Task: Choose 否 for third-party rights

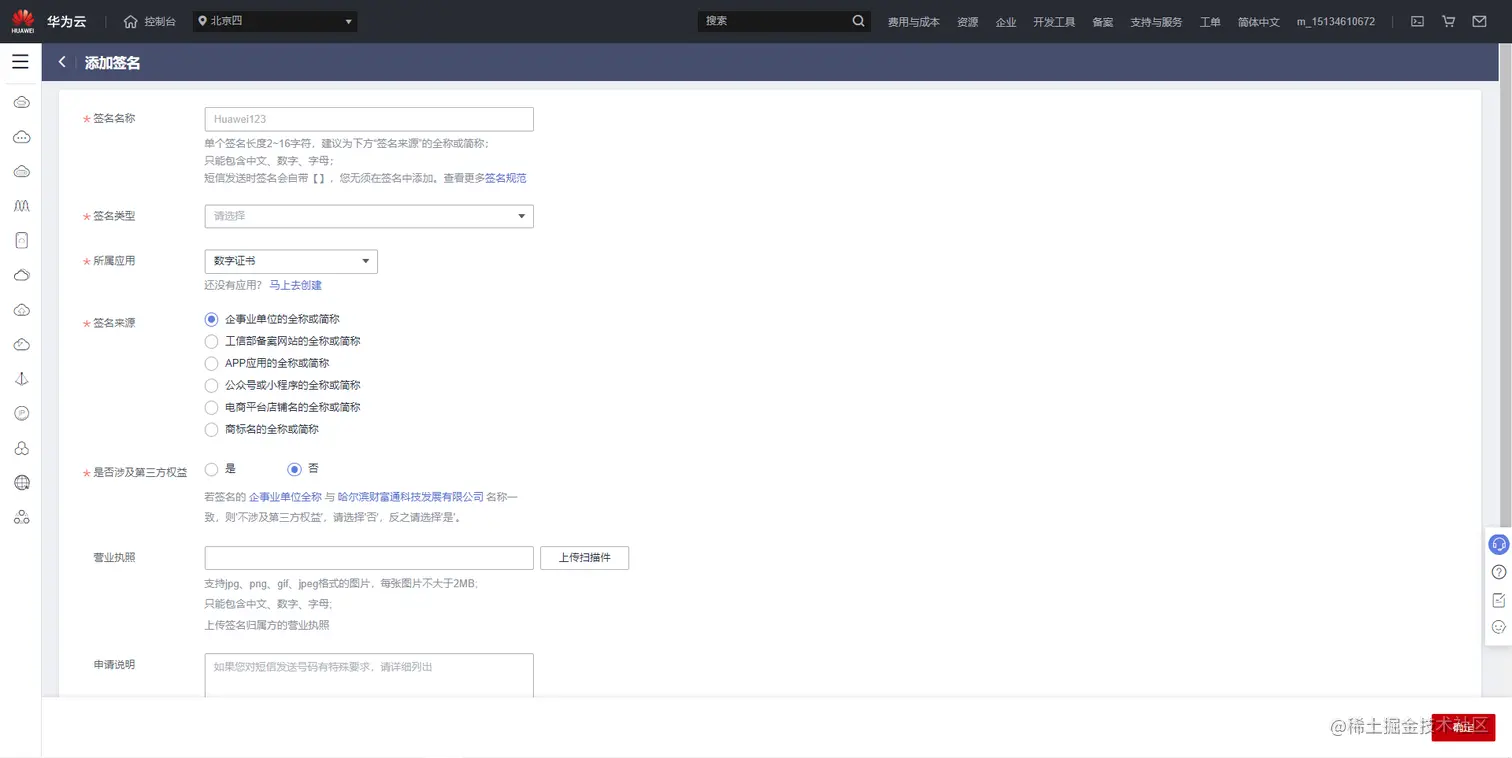Action: pos(294,469)
